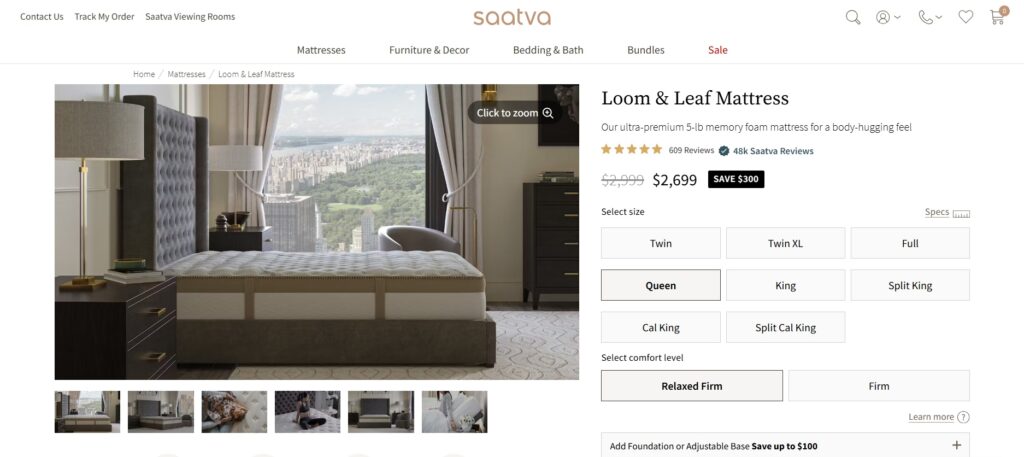Click the Specs ruler icon
This screenshot has width=1024, height=457.
coord(961,213)
